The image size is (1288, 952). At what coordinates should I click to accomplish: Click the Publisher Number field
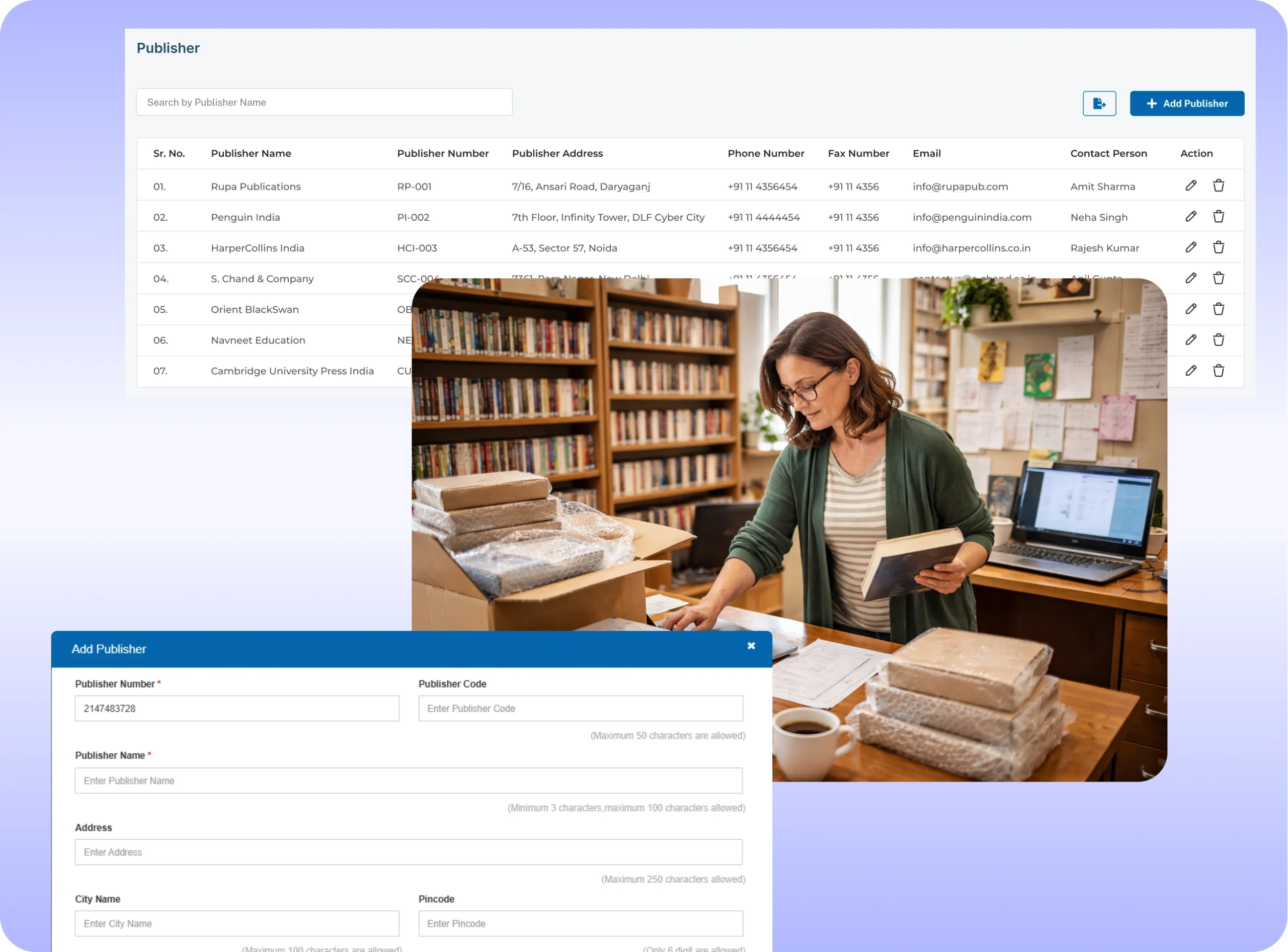[236, 708]
